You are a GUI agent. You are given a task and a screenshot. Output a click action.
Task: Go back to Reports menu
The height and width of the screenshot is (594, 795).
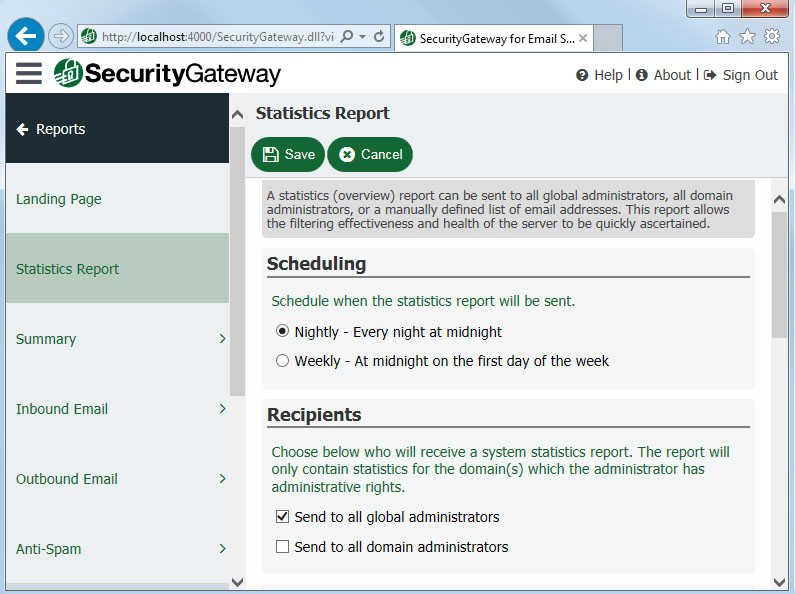point(117,128)
